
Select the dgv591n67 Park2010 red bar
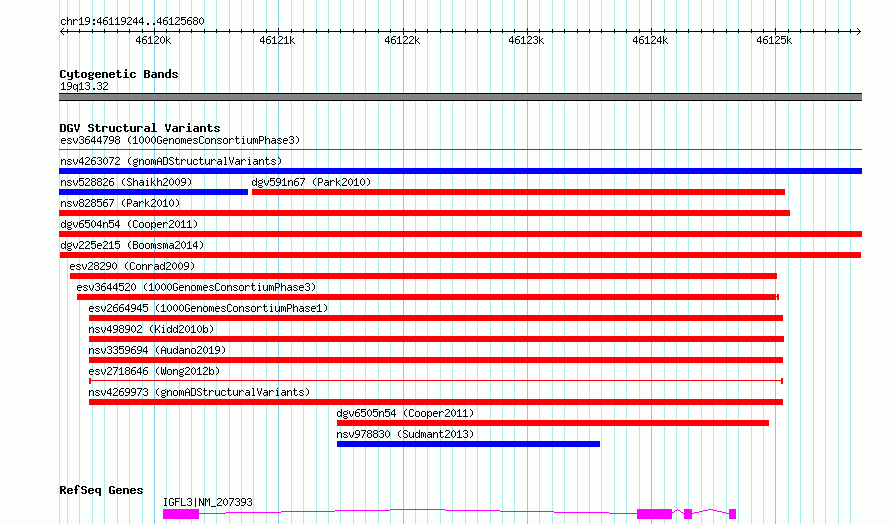tap(518, 192)
